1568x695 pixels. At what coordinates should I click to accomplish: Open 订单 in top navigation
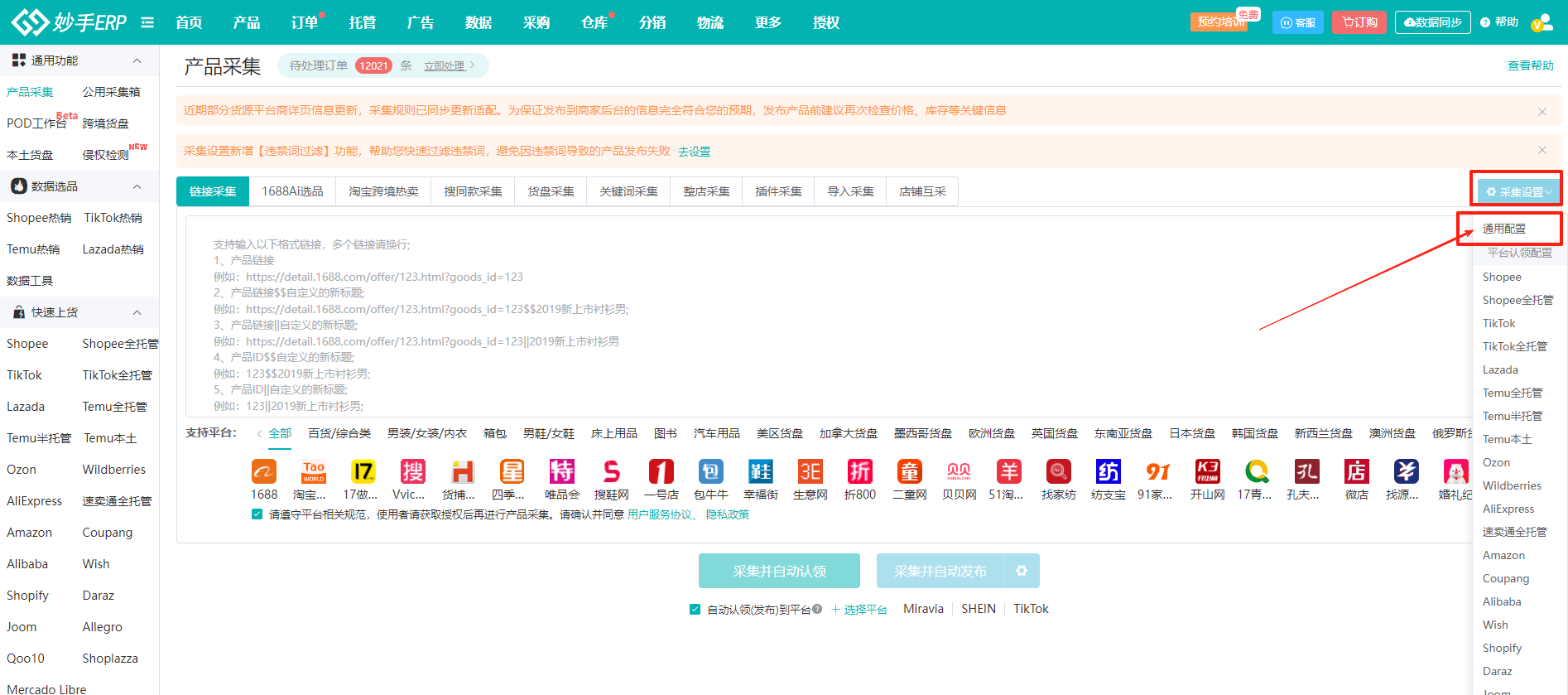[305, 22]
